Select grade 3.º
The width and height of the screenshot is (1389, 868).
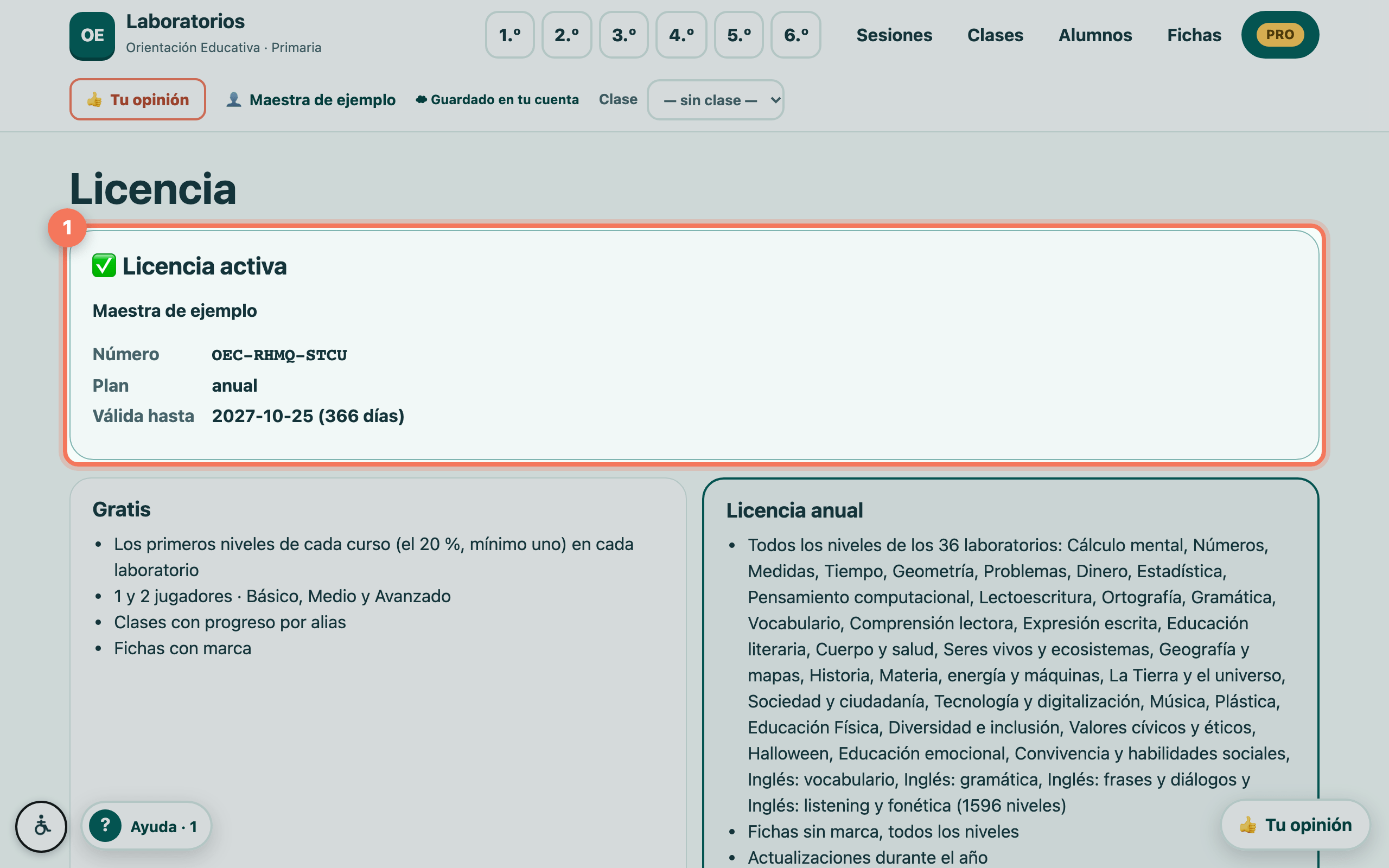click(x=624, y=35)
